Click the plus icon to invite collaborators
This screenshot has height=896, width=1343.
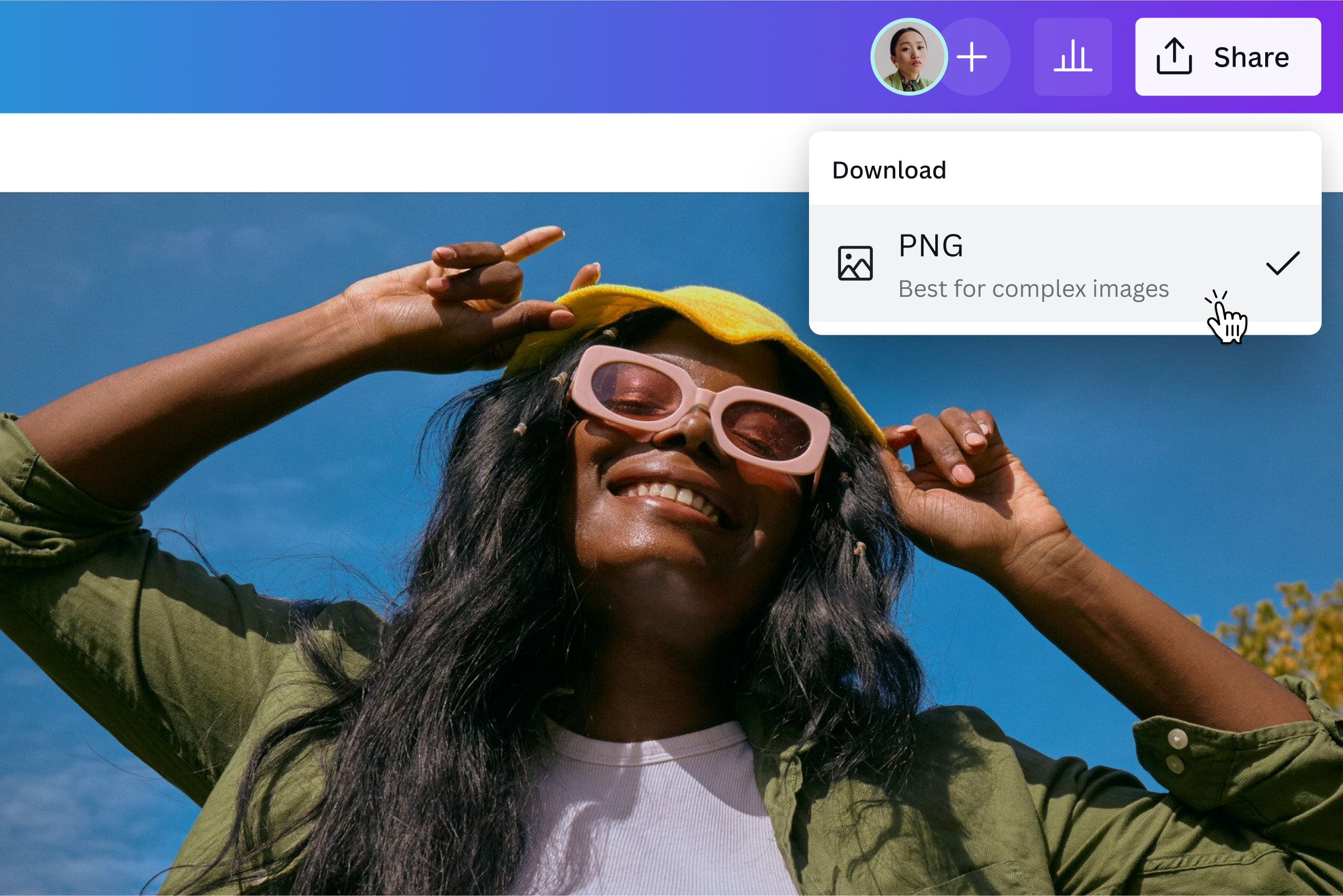pyautogui.click(x=972, y=55)
